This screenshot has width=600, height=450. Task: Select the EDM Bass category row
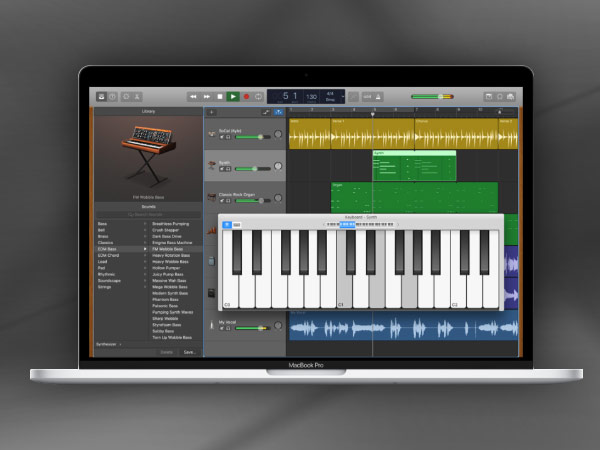click(122, 249)
